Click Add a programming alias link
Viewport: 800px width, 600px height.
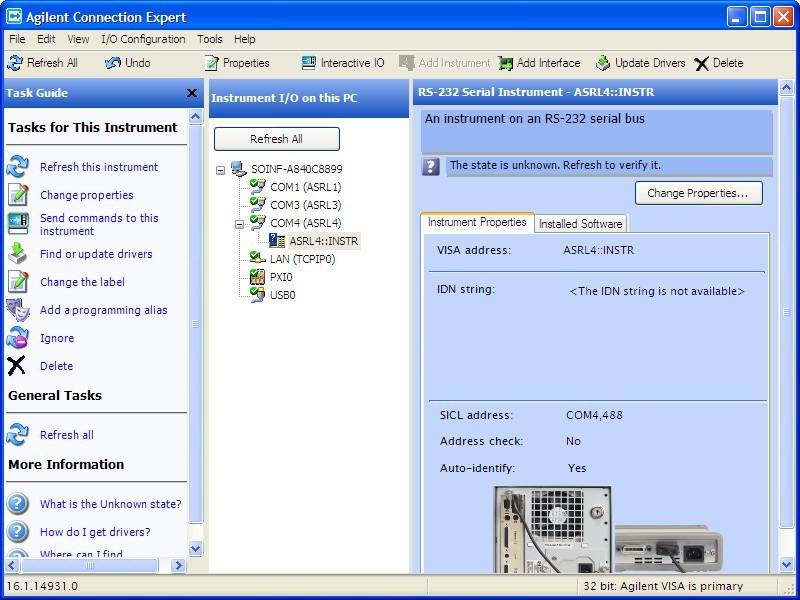(104, 310)
